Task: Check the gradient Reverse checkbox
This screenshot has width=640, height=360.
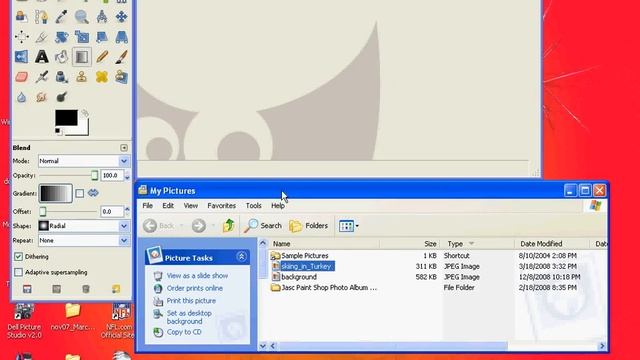Action: click(80, 193)
